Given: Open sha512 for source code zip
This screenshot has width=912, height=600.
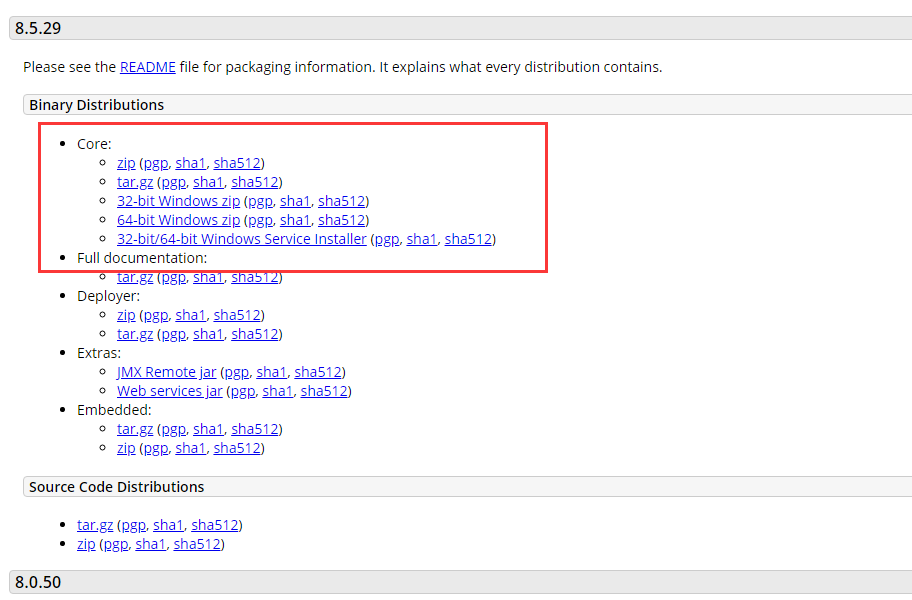Looking at the screenshot, I should click(x=197, y=544).
